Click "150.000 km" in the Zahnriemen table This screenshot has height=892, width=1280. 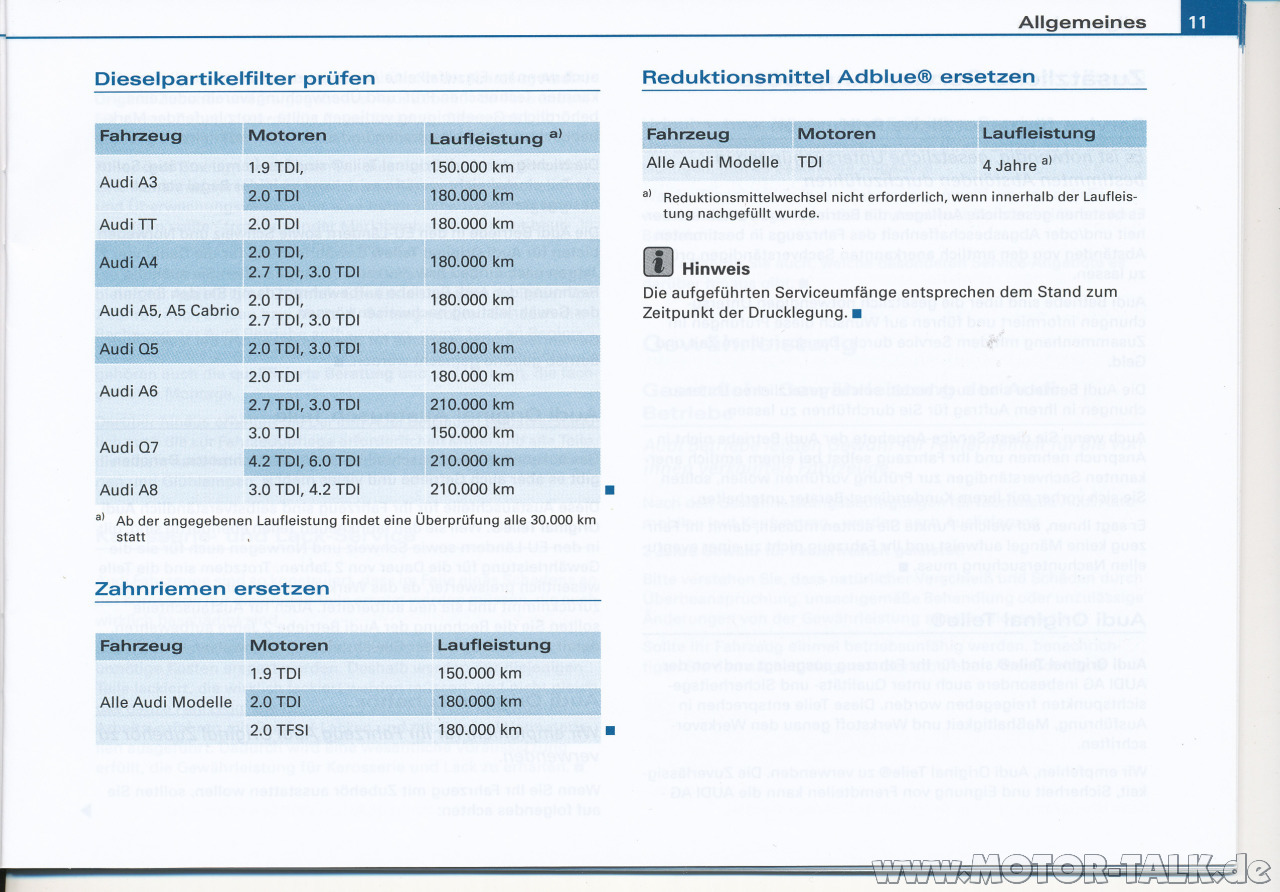[x=480, y=674]
